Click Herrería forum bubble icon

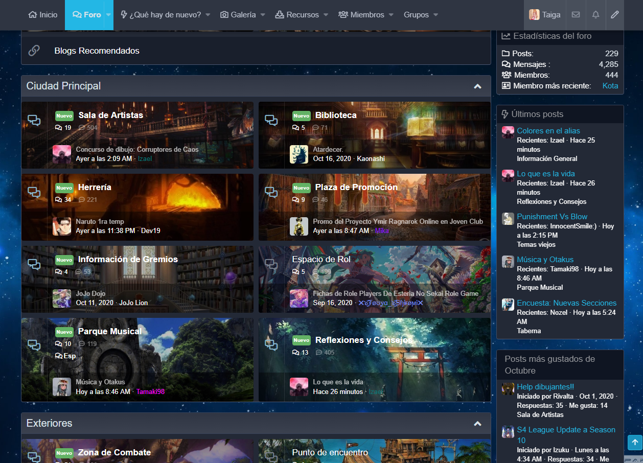click(34, 192)
